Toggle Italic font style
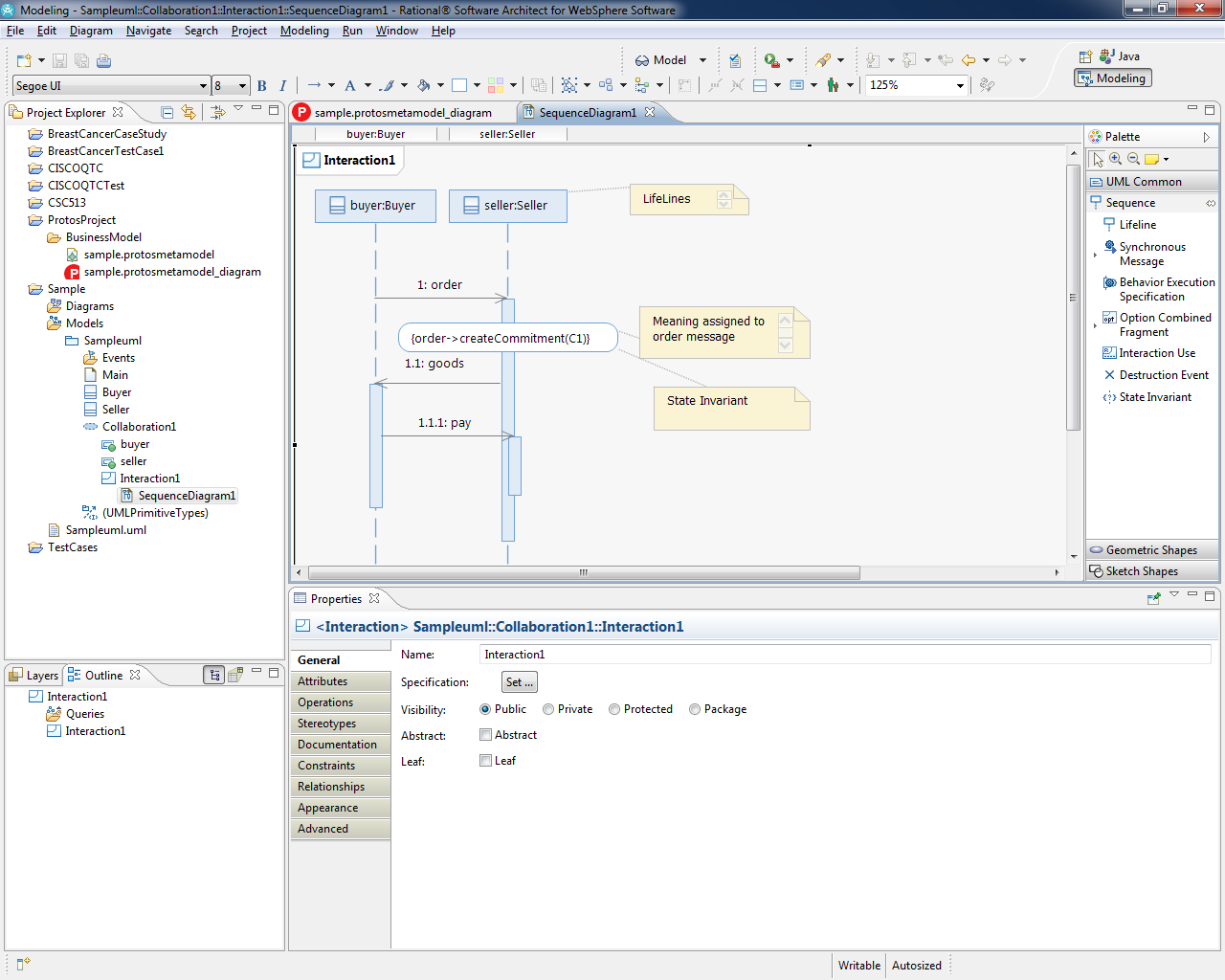This screenshot has height=980, width=1225. coord(282,85)
